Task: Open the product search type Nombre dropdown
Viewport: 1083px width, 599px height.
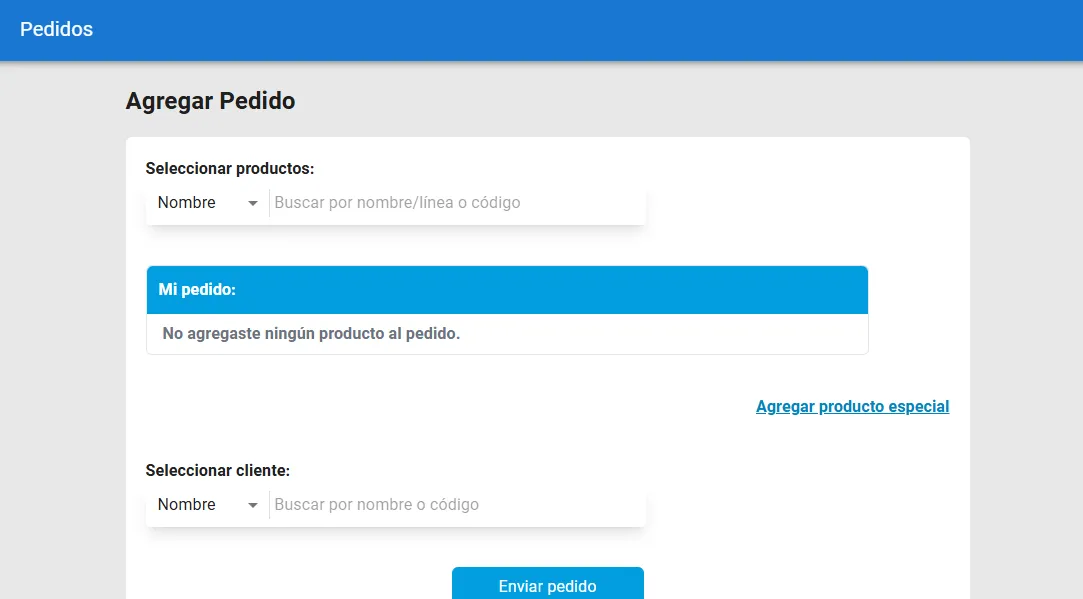Action: point(207,203)
